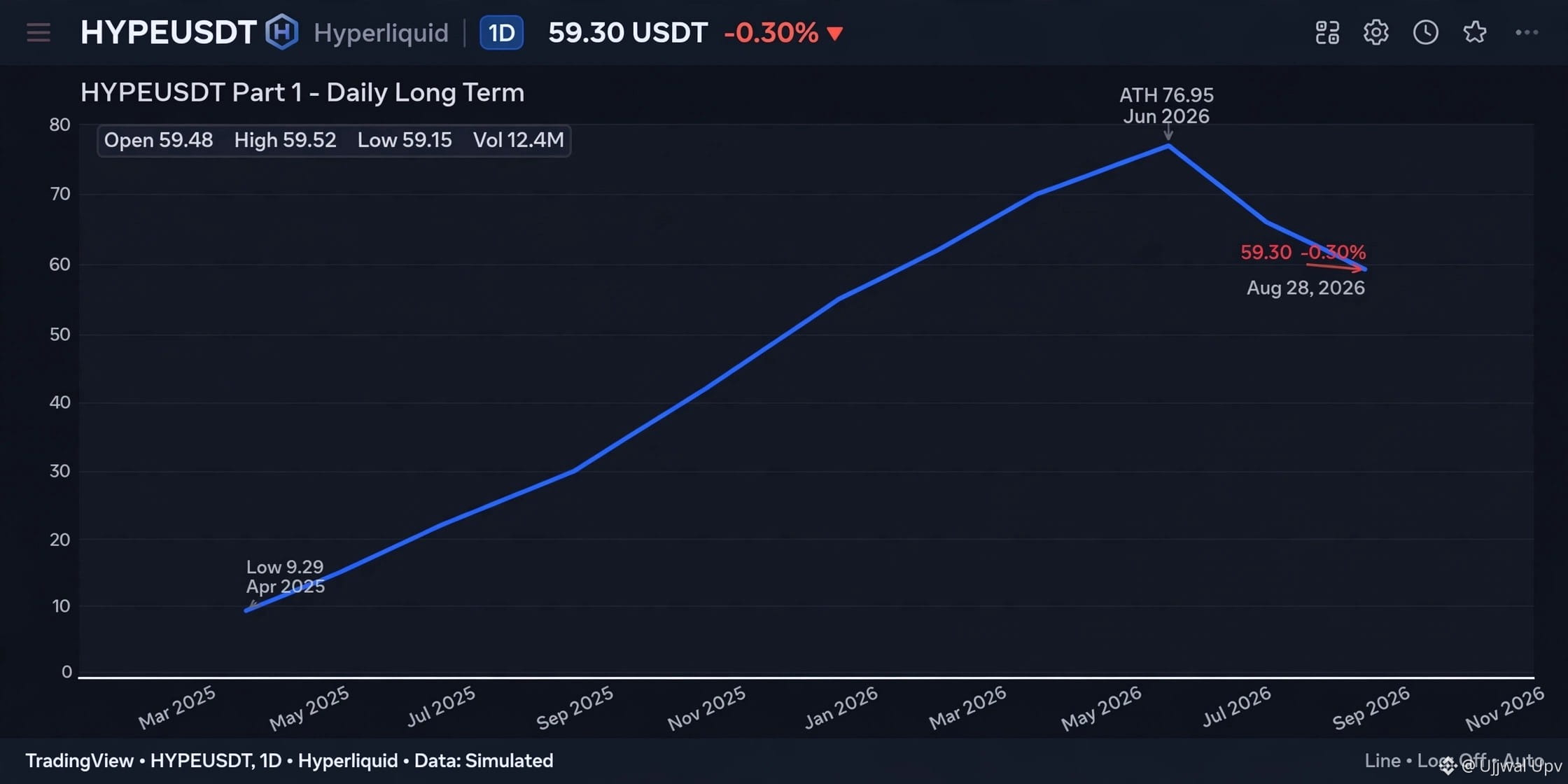Open the three-dot more options menu
The image size is (1568, 784).
(1527, 32)
